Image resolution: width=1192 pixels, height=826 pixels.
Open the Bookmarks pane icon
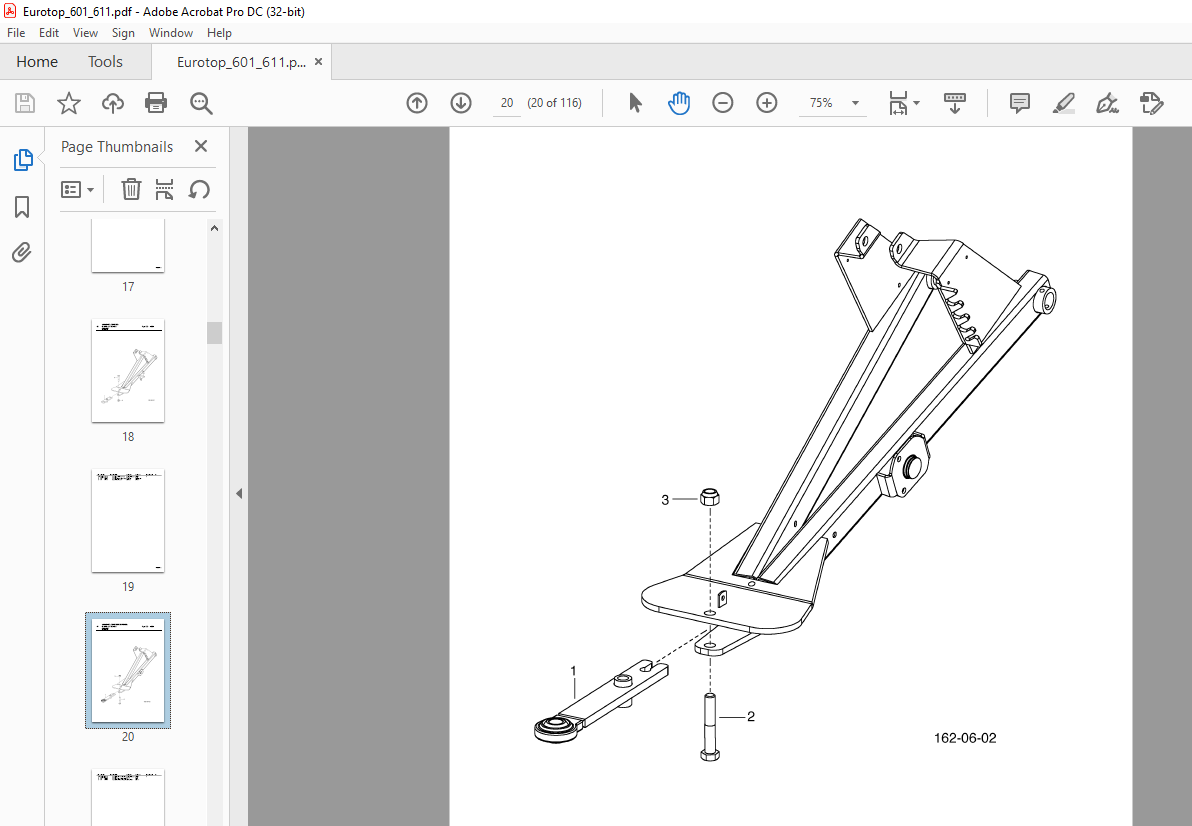click(22, 207)
